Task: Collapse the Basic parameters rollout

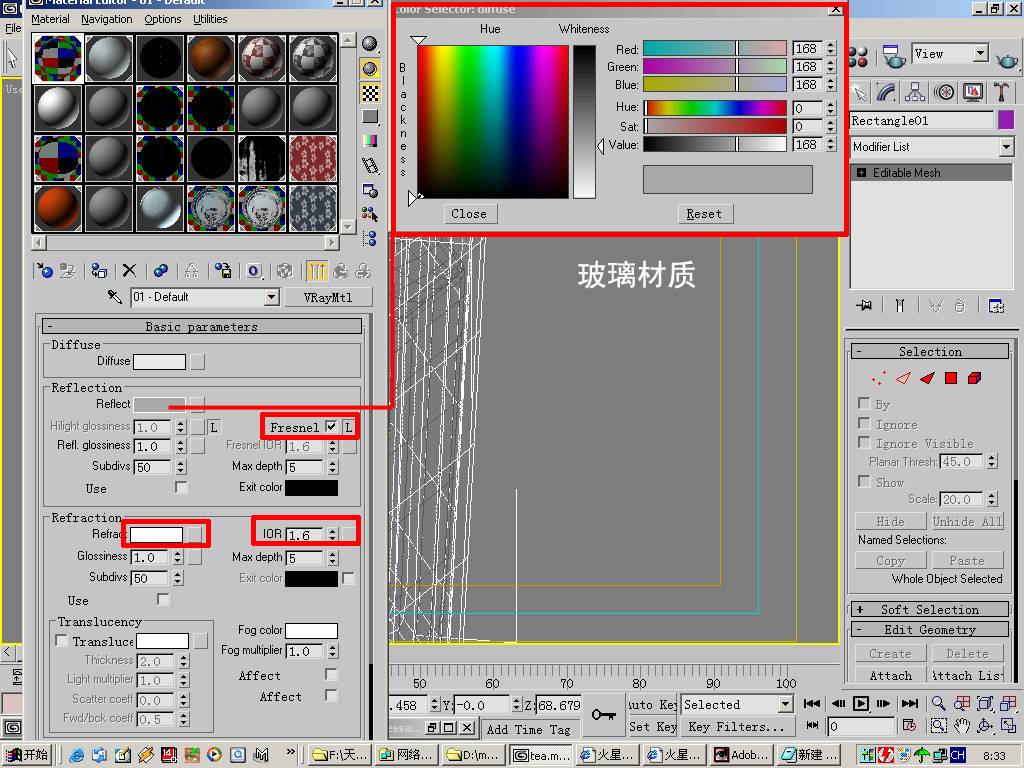Action: 202,327
